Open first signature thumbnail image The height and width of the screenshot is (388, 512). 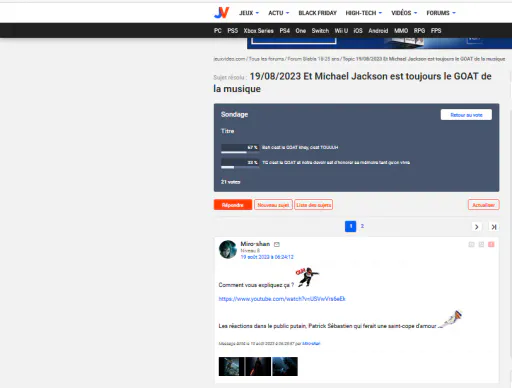click(231, 366)
